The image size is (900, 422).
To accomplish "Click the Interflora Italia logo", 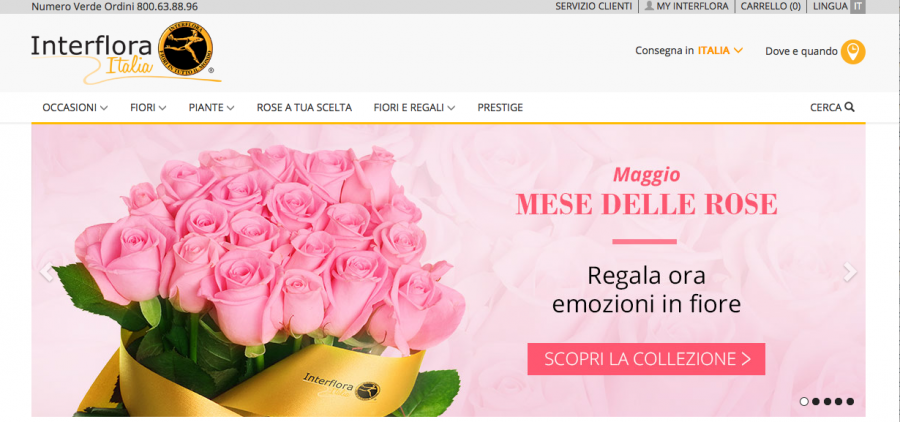I will tap(126, 53).
